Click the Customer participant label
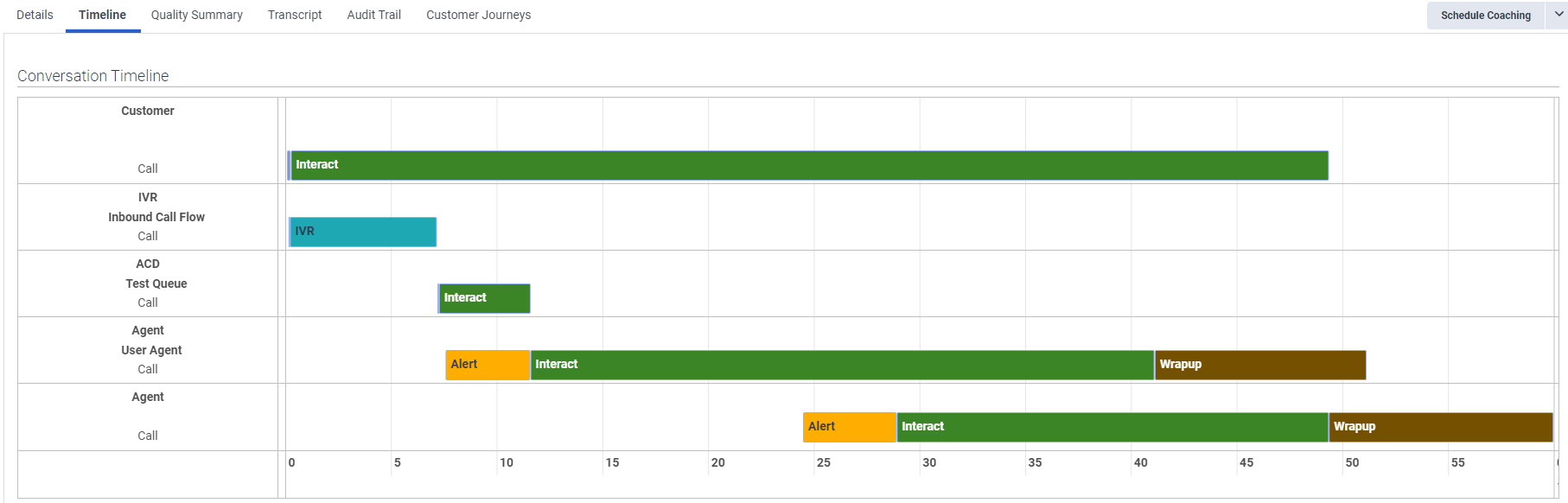 148,111
